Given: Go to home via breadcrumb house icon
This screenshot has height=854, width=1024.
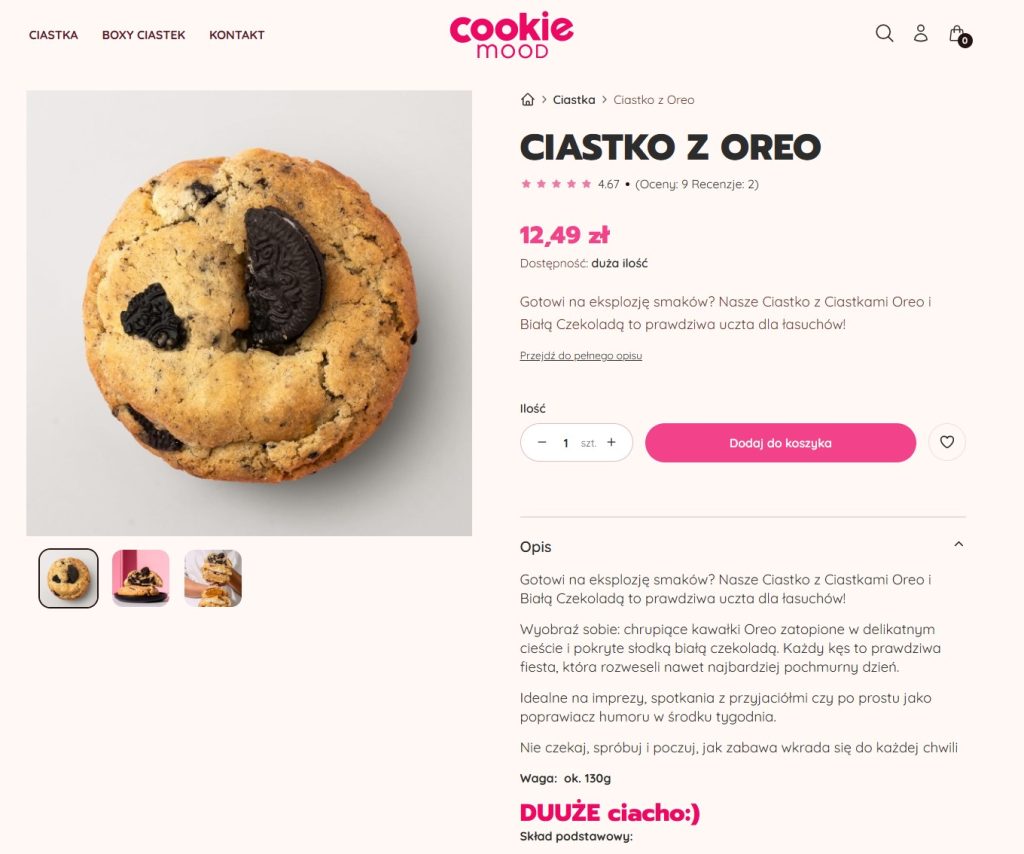Looking at the screenshot, I should [528, 100].
